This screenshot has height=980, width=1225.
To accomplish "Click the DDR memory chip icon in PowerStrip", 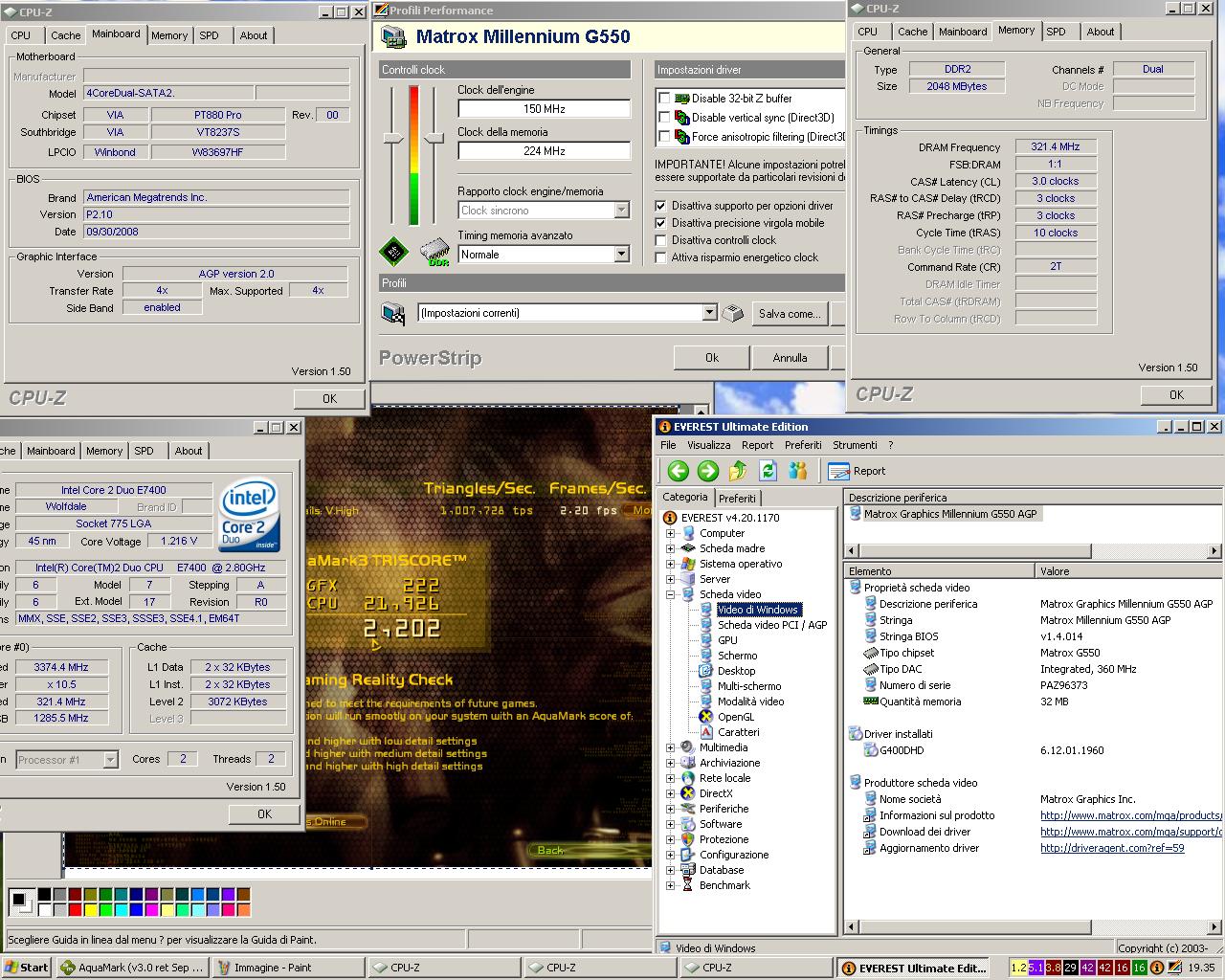I will click(435, 252).
